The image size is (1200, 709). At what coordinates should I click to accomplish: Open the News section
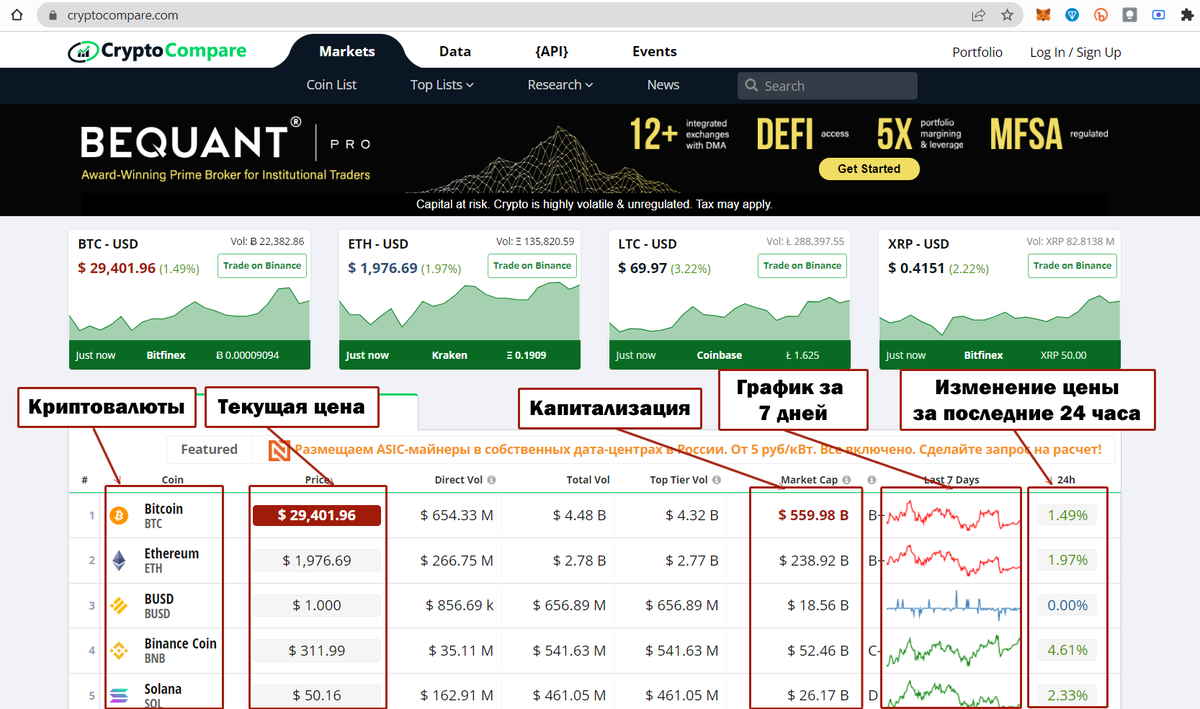663,85
